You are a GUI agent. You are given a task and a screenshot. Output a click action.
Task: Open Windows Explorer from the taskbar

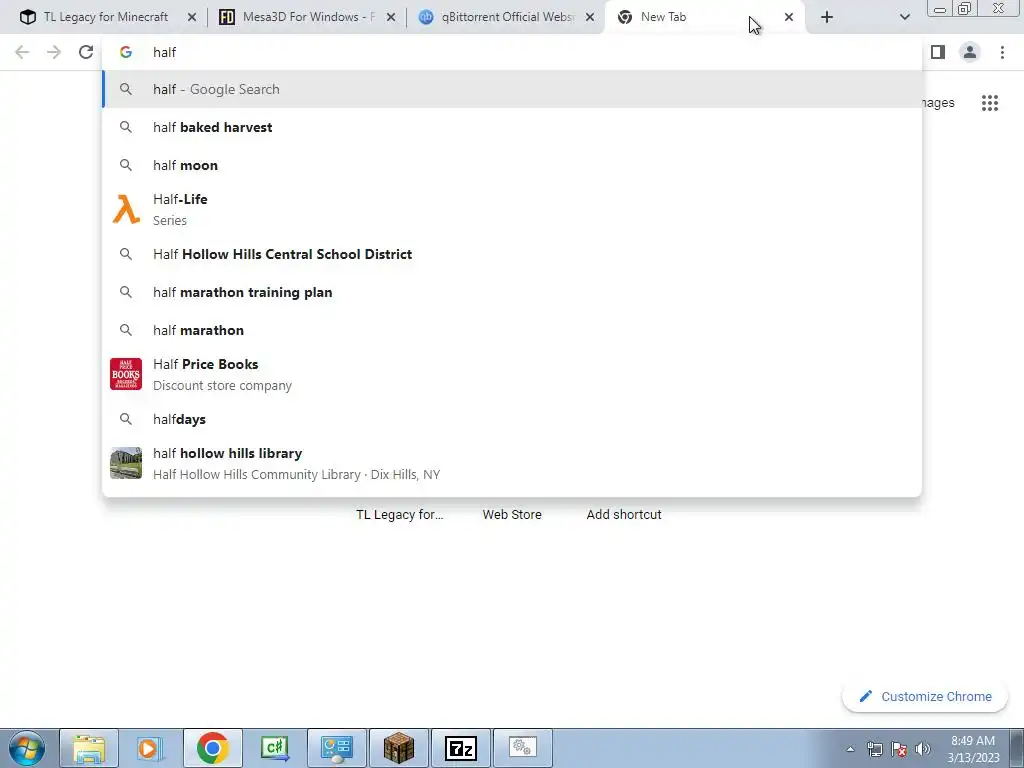(x=89, y=748)
